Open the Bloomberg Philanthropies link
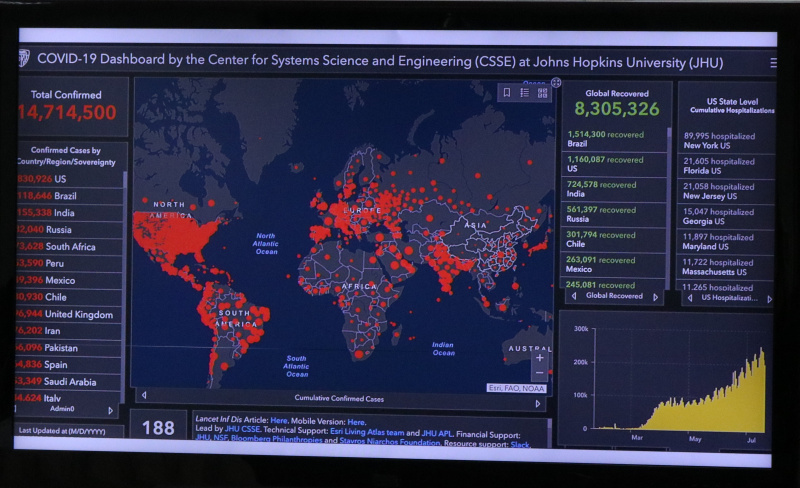The image size is (800, 488). (x=277, y=439)
